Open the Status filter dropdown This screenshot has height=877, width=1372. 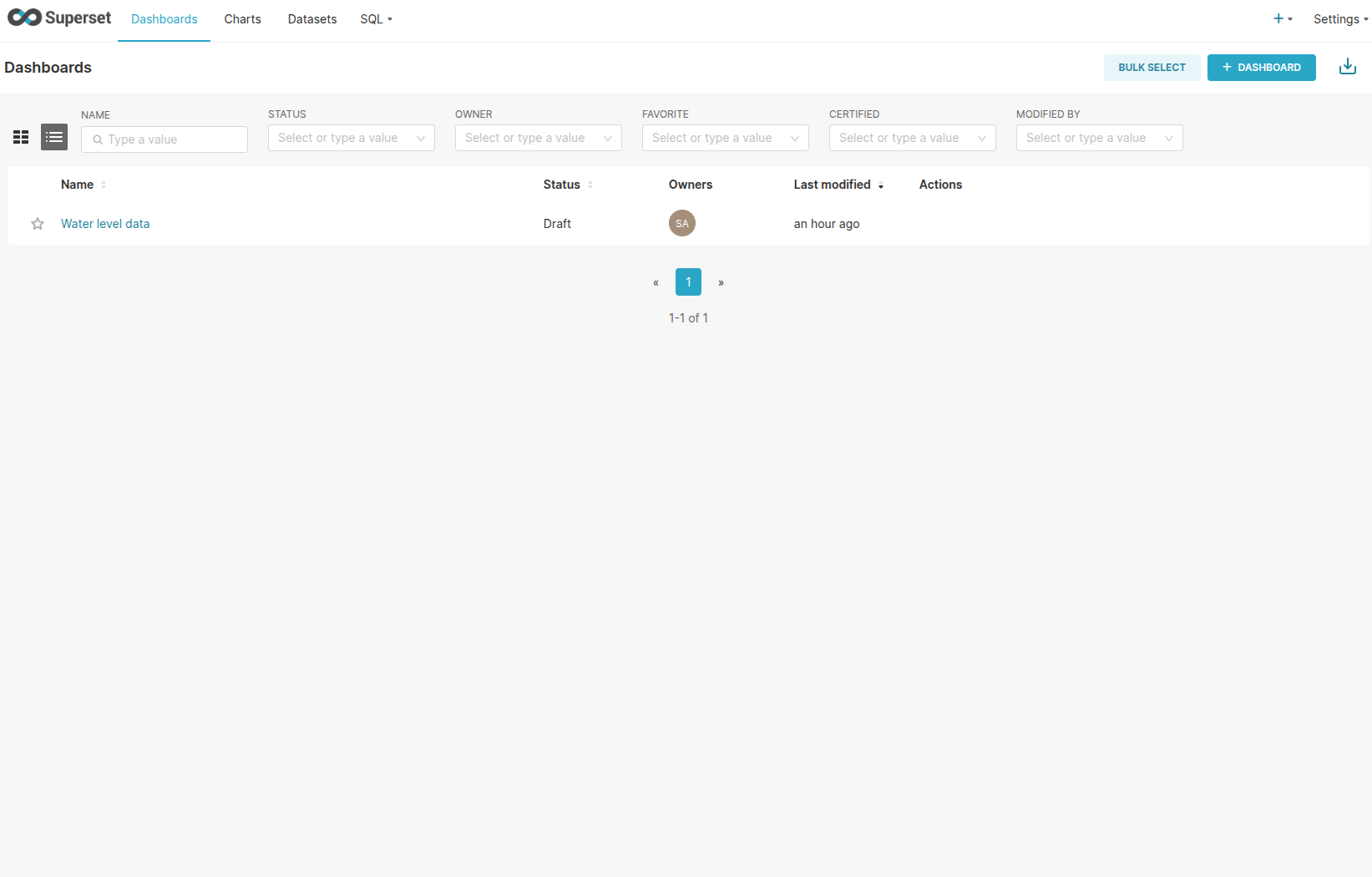tap(351, 138)
